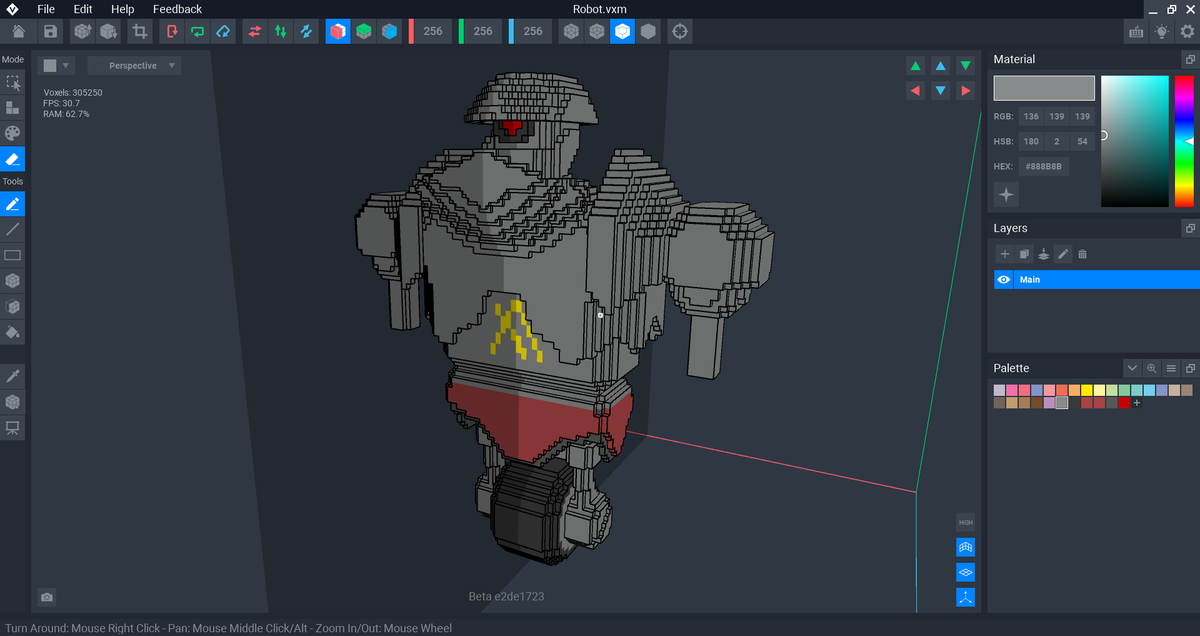Rename layer using the pencil icon
This screenshot has width=1200, height=636.
click(1063, 254)
